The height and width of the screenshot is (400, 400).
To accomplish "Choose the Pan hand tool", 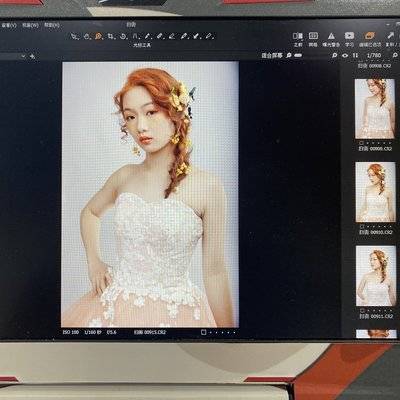I will pyautogui.click(x=87, y=36).
